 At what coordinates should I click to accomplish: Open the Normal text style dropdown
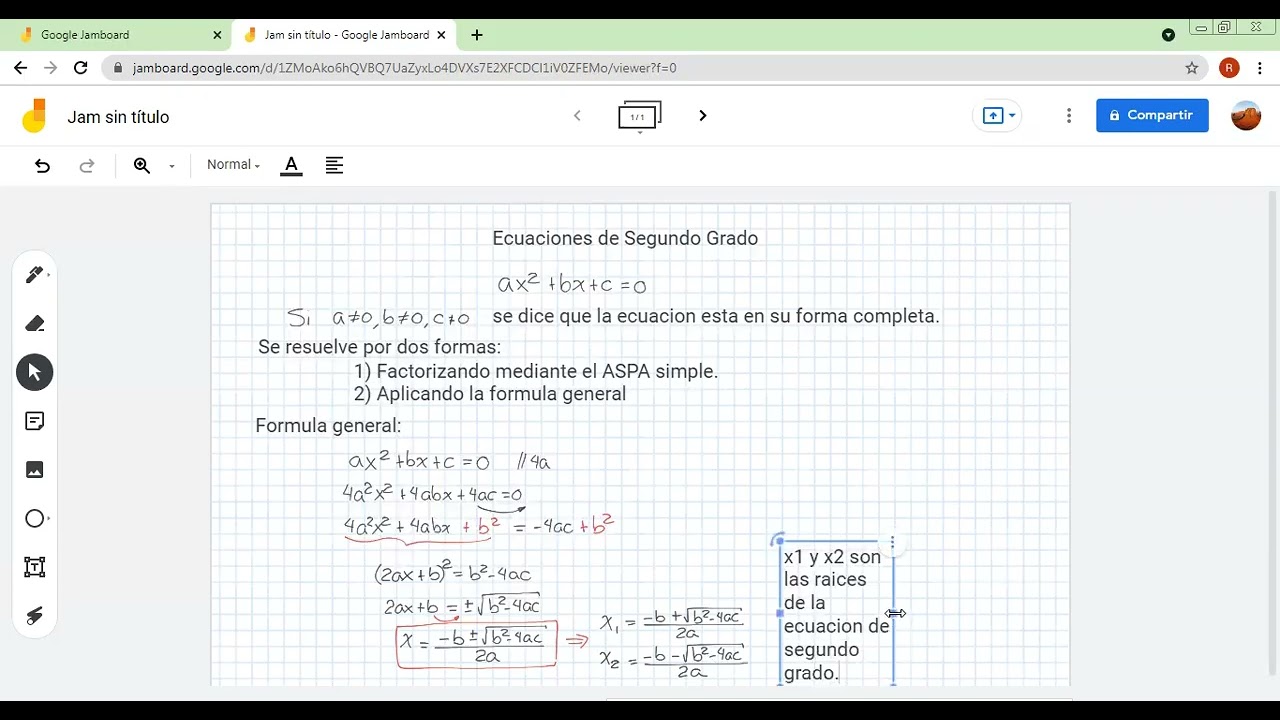[233, 165]
